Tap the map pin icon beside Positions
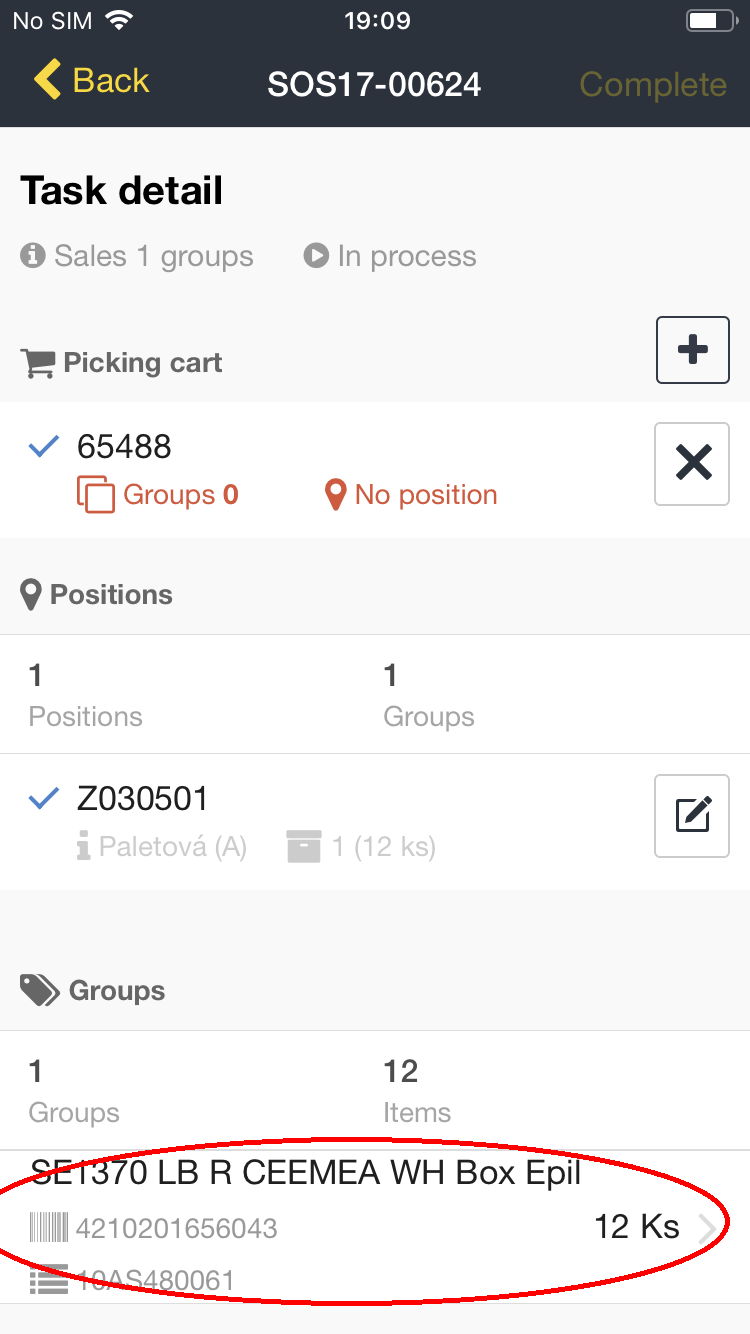The height and width of the screenshot is (1334, 750). 31,595
